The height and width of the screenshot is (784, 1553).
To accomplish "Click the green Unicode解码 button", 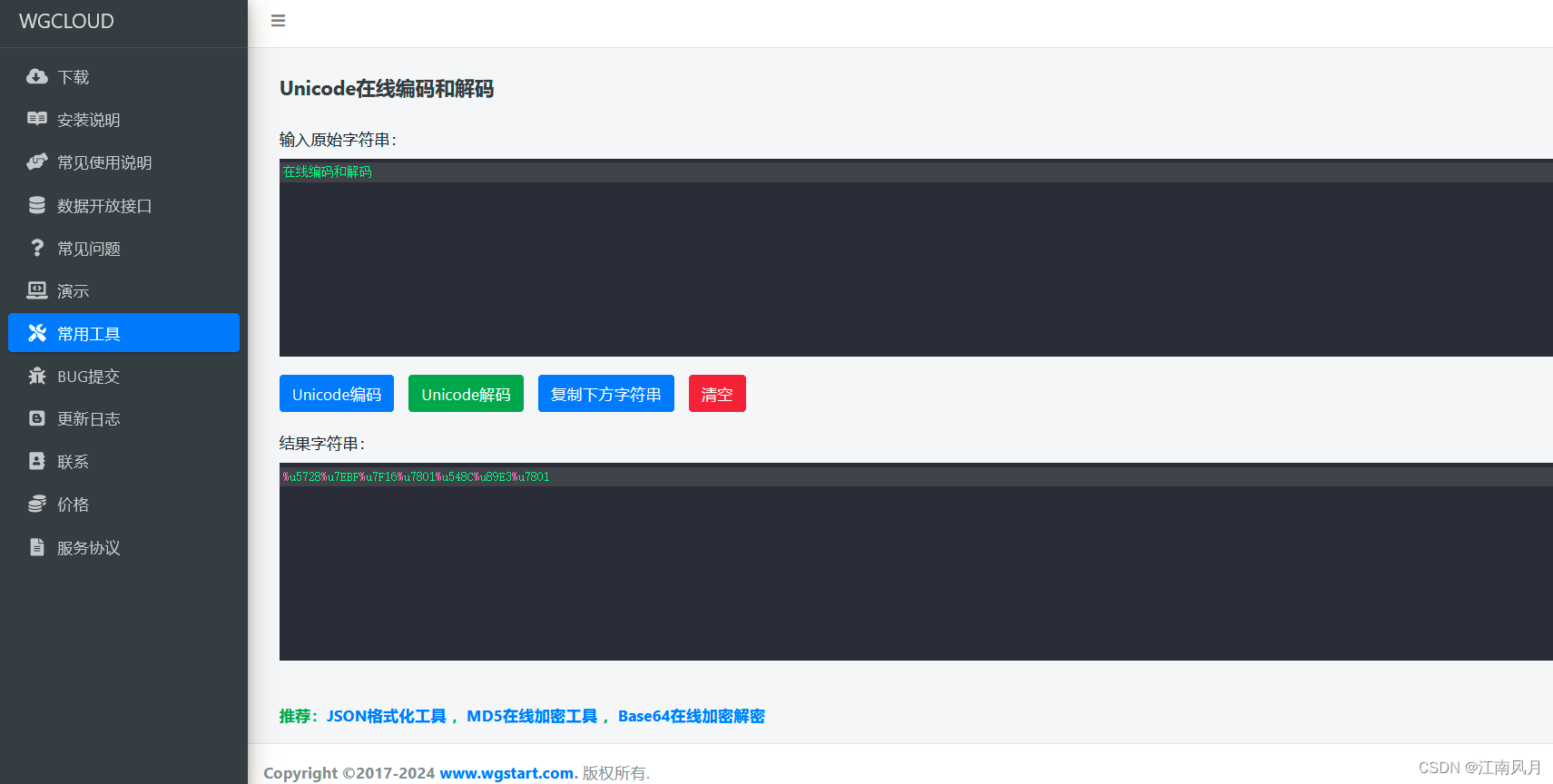I will click(466, 394).
